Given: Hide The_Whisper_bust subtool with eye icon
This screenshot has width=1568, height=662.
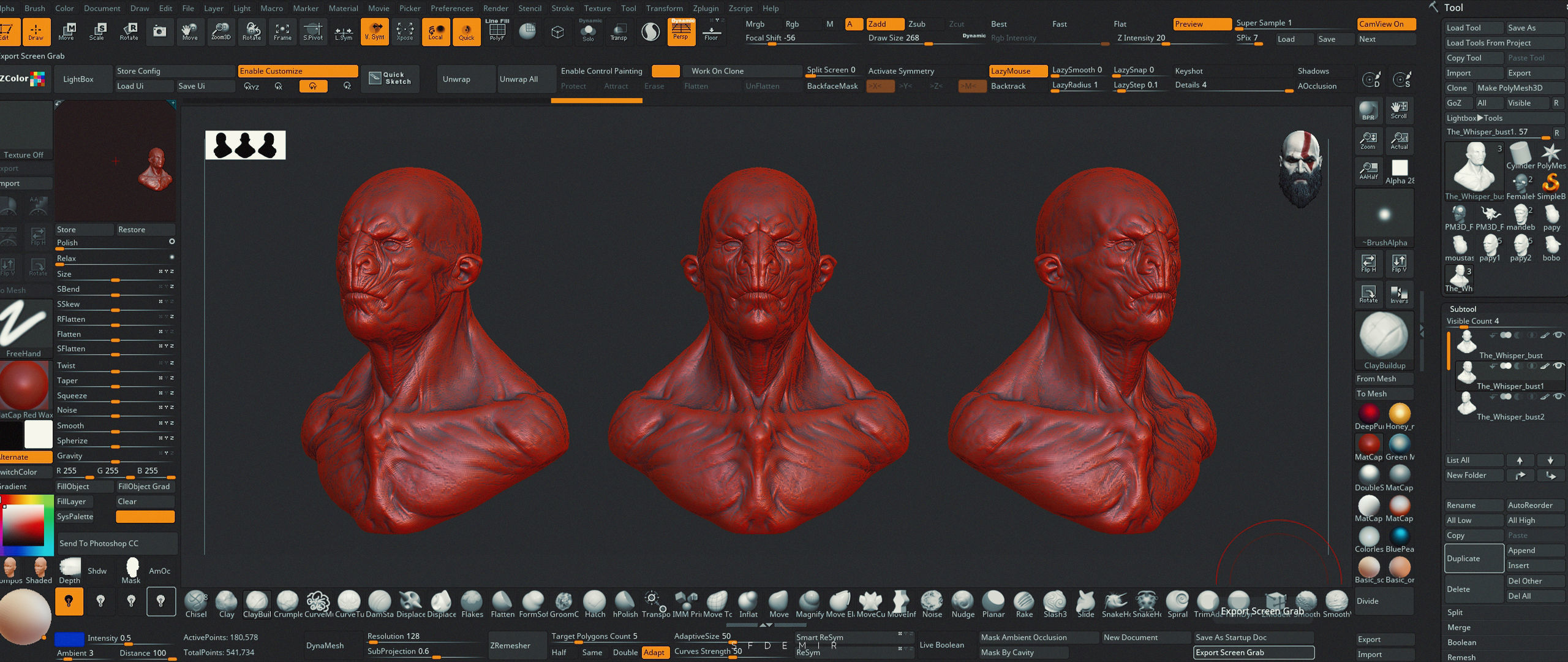Looking at the screenshot, I should 1558,335.
